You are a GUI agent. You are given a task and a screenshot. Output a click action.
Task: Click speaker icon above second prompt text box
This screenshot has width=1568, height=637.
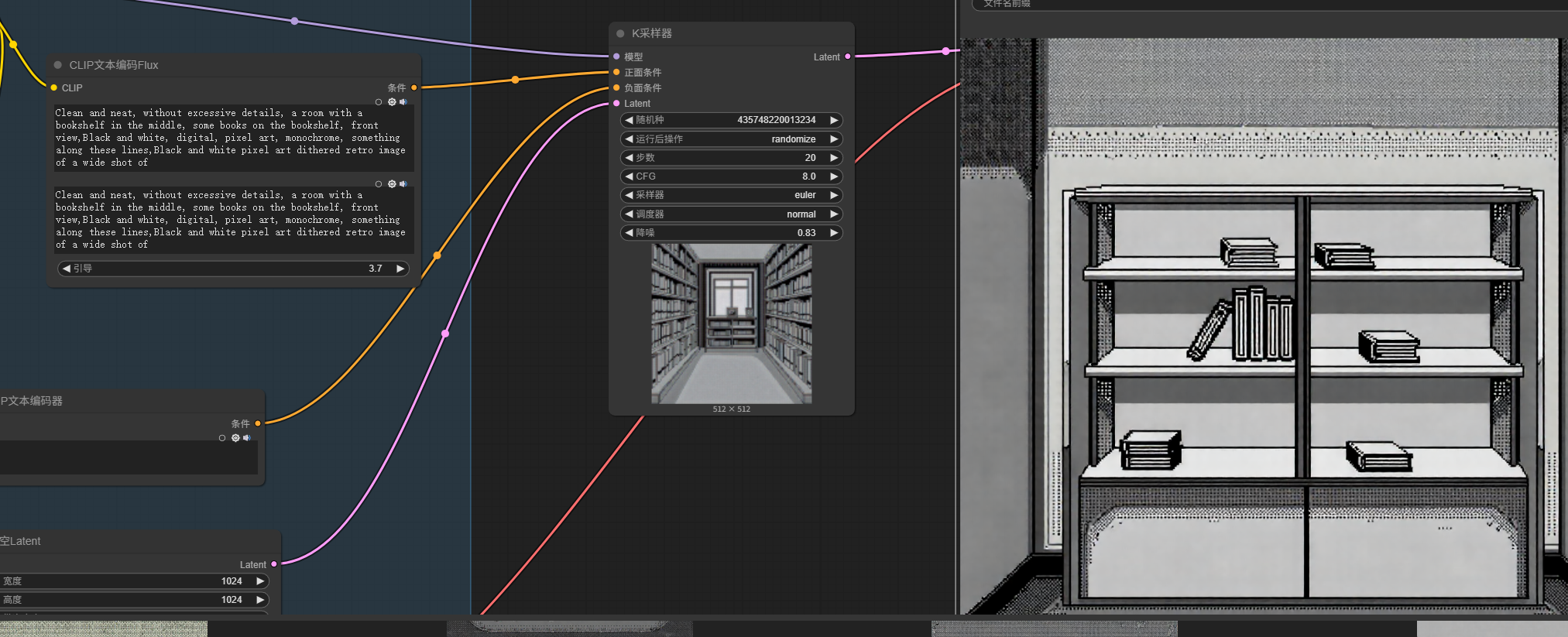(x=403, y=184)
